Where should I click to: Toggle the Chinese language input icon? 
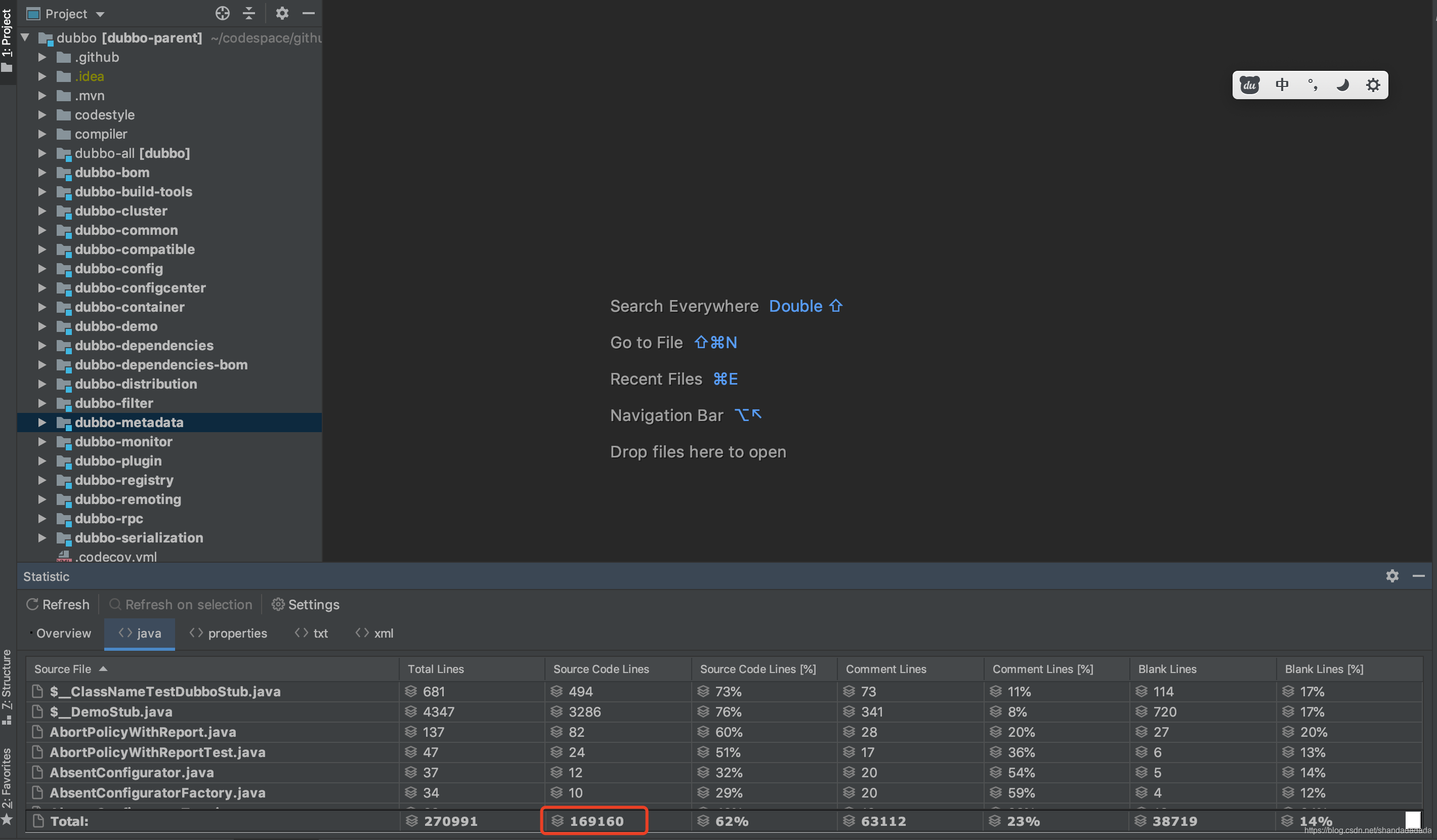[x=1282, y=85]
